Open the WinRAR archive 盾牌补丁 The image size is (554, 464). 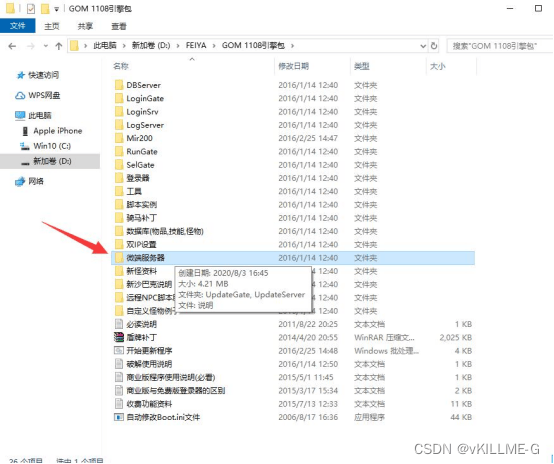(141, 337)
